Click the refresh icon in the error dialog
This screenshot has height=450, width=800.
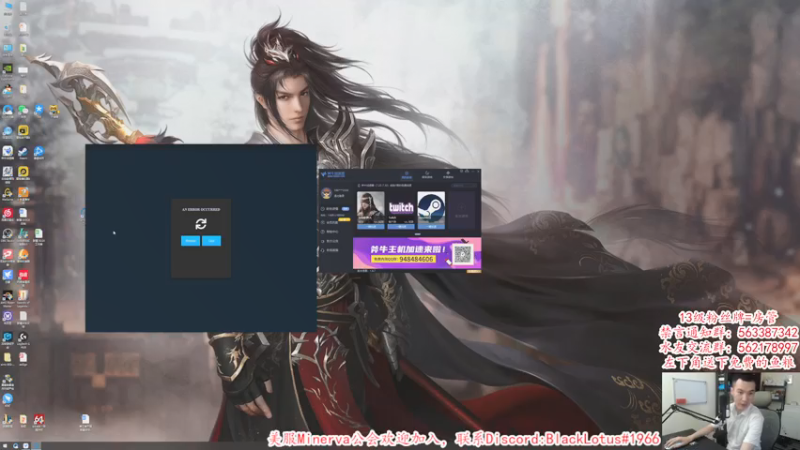[x=201, y=223]
